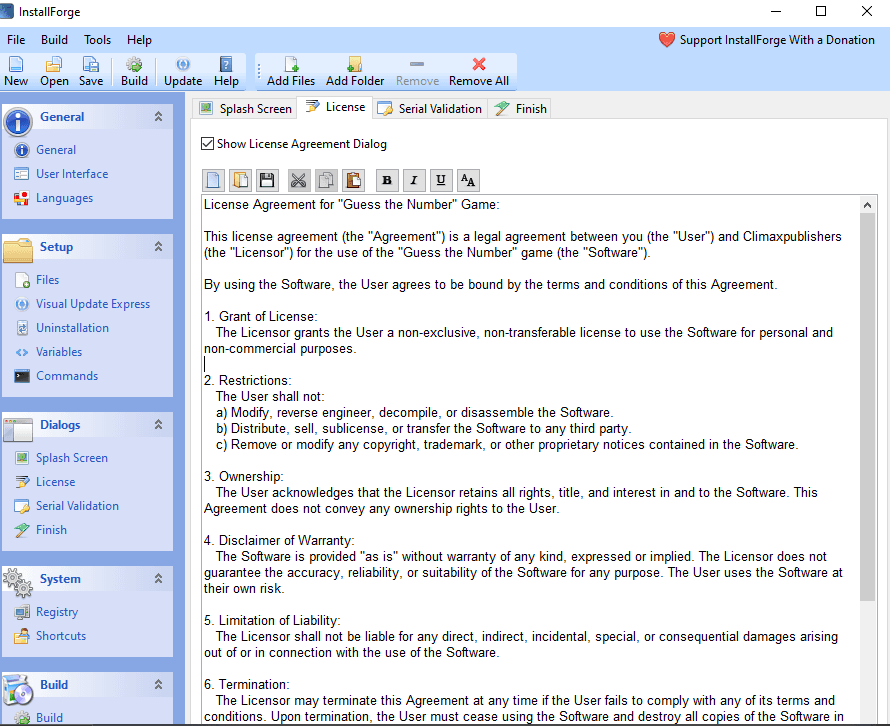Click Add Folder toolbar icon
Screen dimensions: 890x726
(355, 66)
